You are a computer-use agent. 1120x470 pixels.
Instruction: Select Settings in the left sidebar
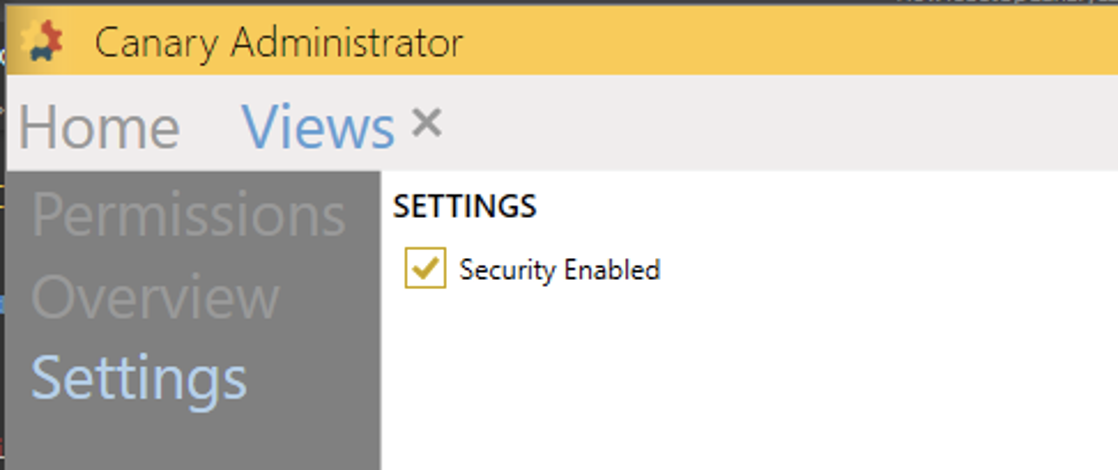point(139,378)
